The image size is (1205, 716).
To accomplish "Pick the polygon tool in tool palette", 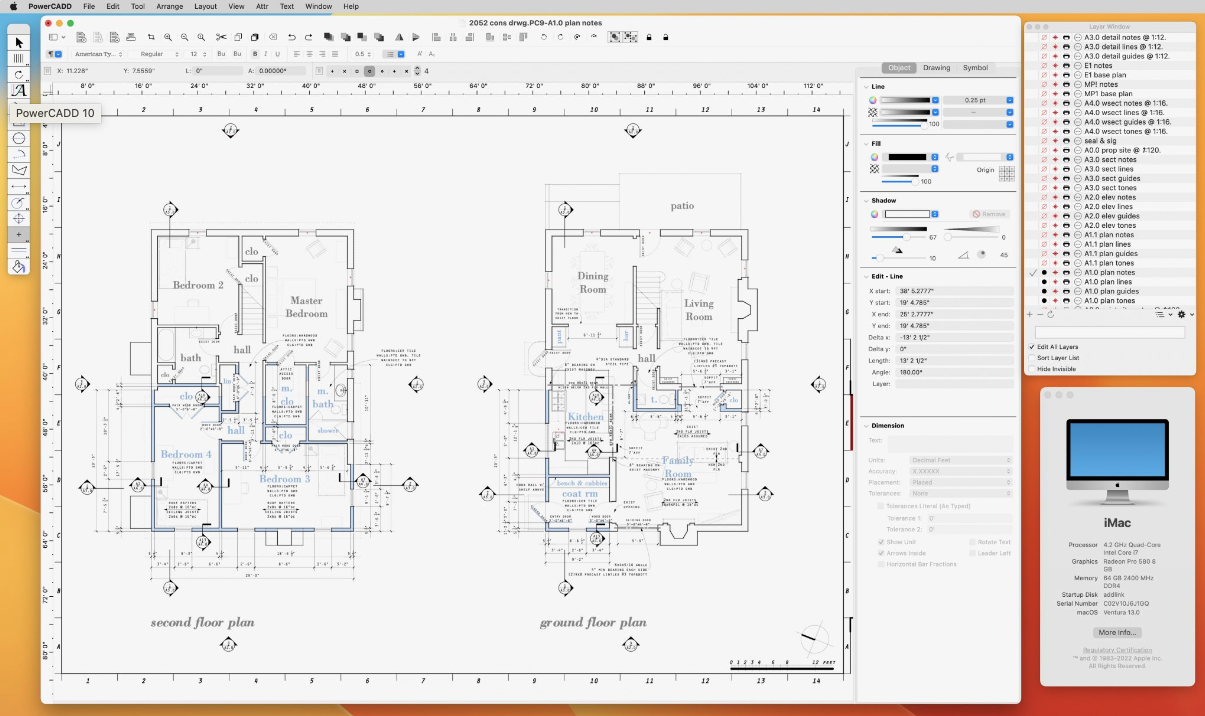I will click(x=18, y=170).
